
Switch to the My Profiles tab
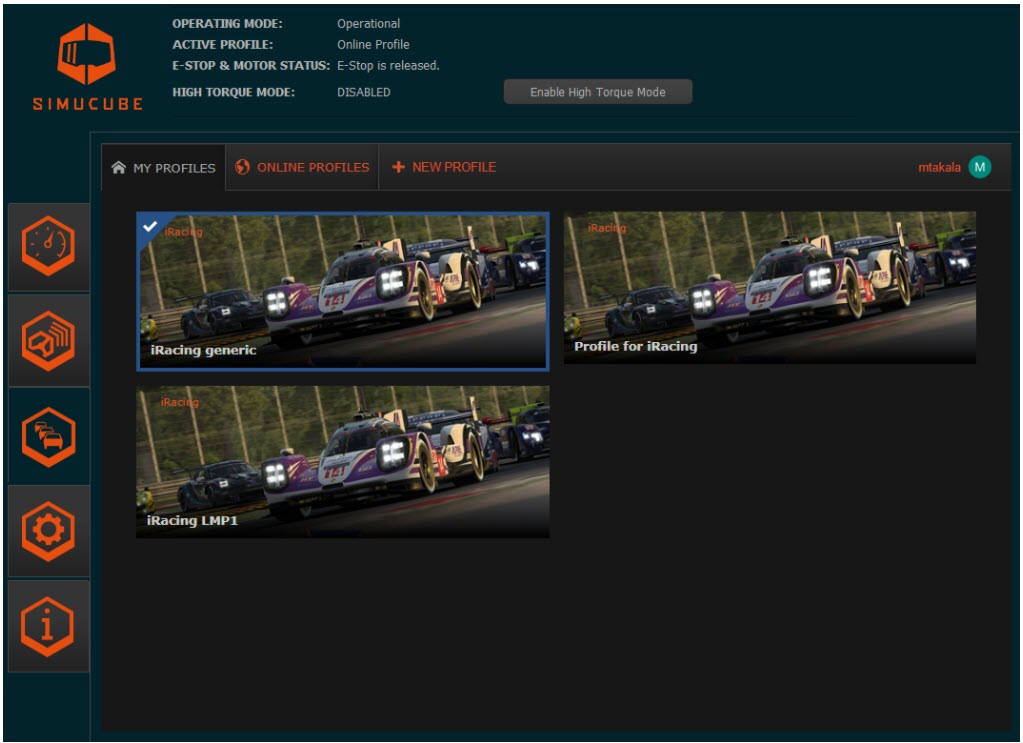pyautogui.click(x=163, y=168)
